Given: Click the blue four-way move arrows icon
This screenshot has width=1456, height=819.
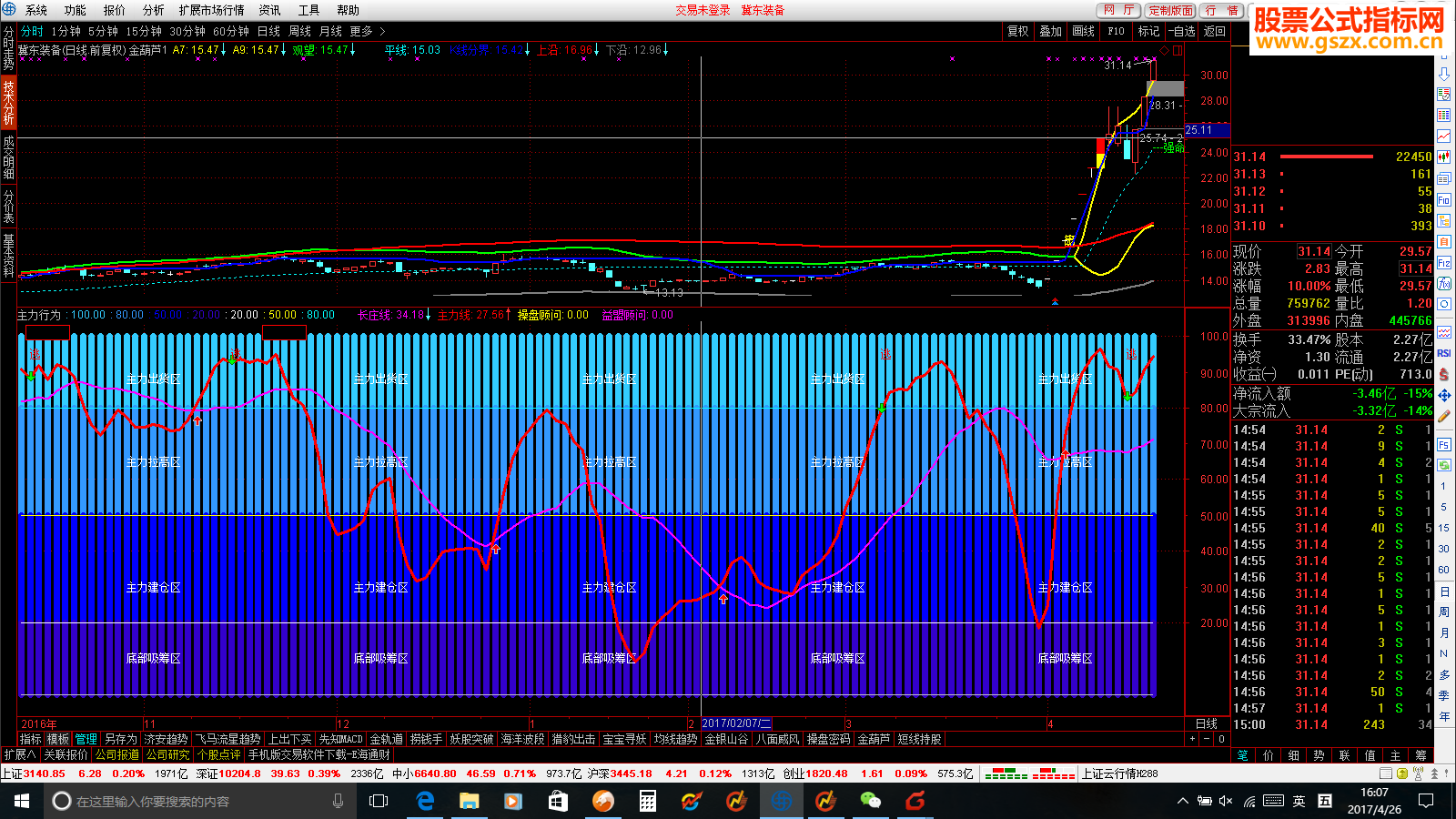Looking at the screenshot, I should tap(1444, 395).
